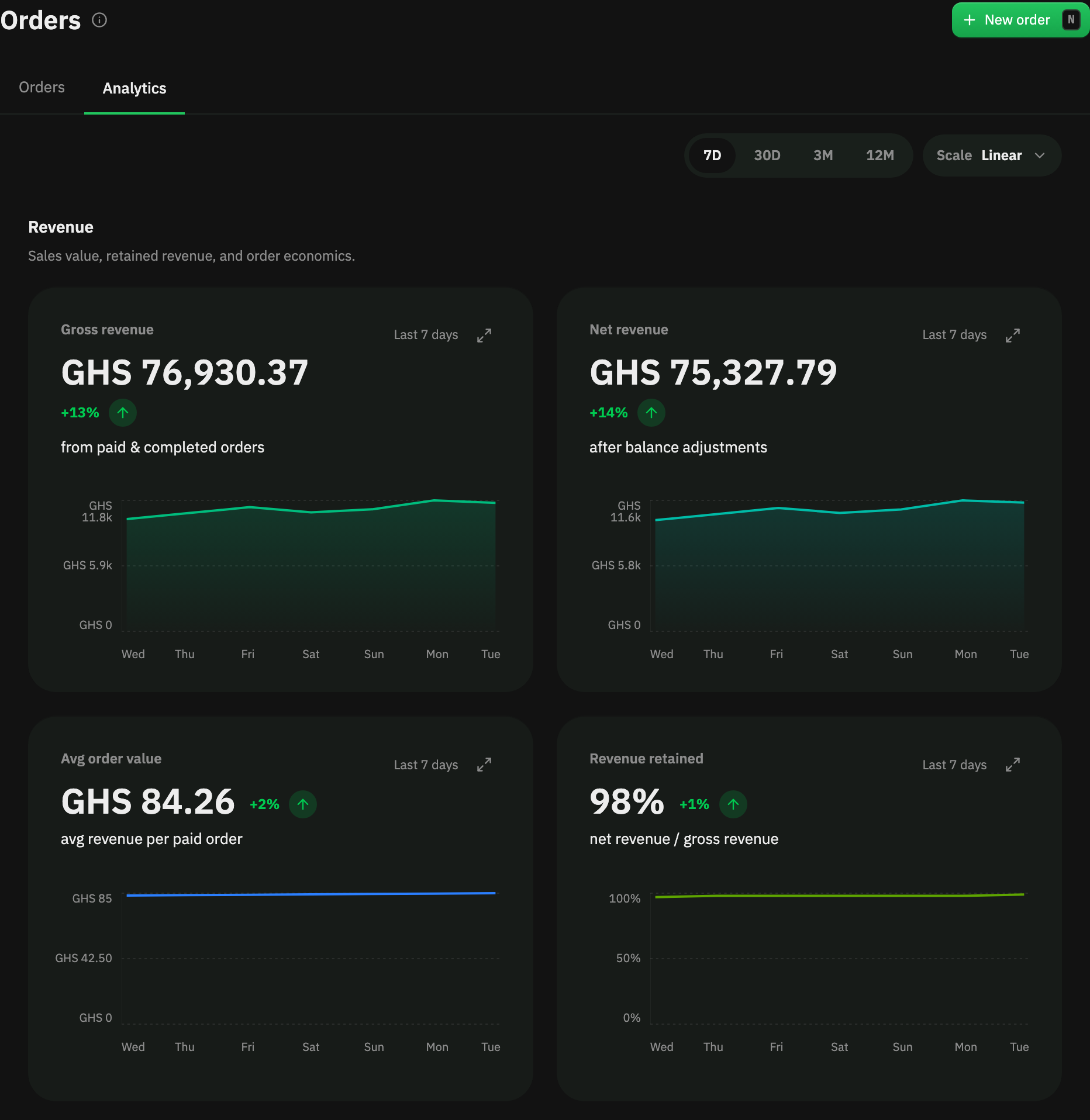Image resolution: width=1090 pixels, height=1120 pixels.
Task: Select the 3M time range
Action: 823,155
